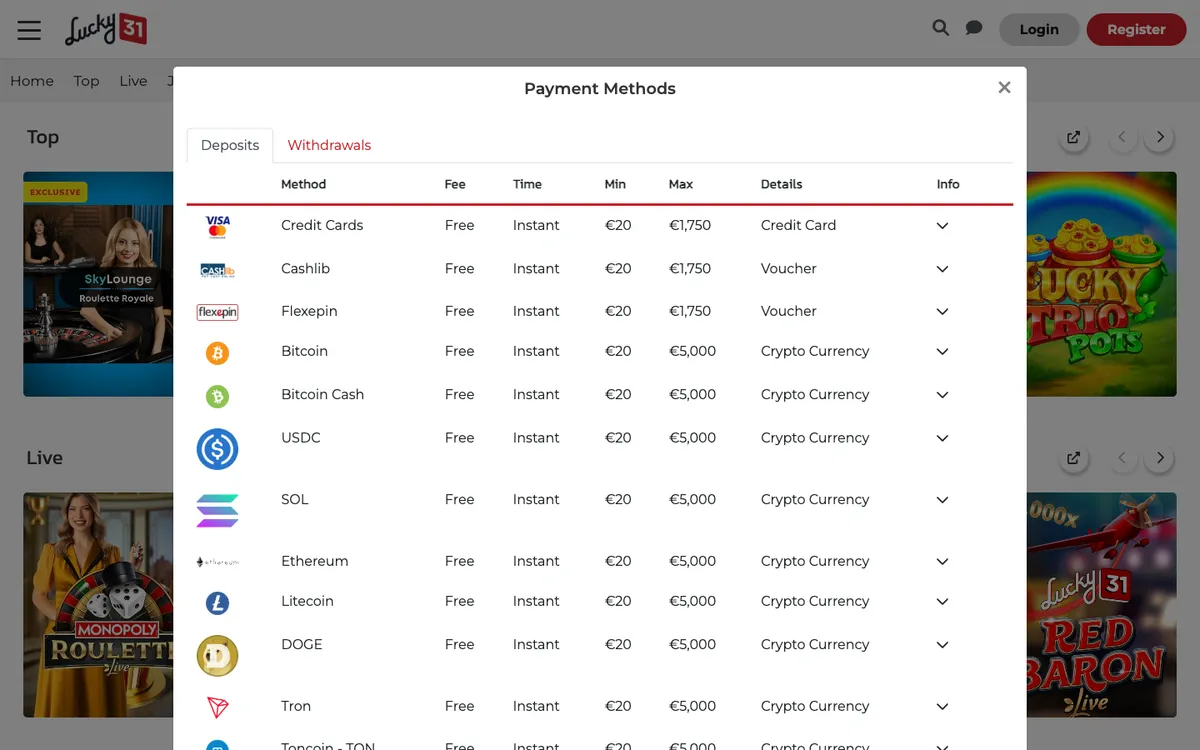Select the Deposits tab
Screen dimensions: 1200x750
[x=230, y=145]
